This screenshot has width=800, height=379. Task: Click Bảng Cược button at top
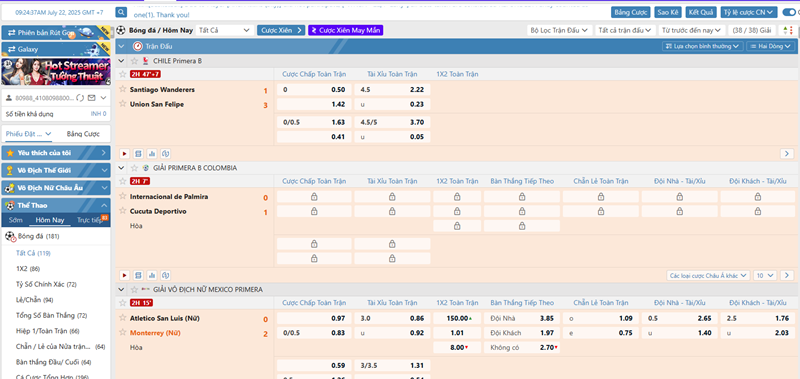tap(631, 12)
